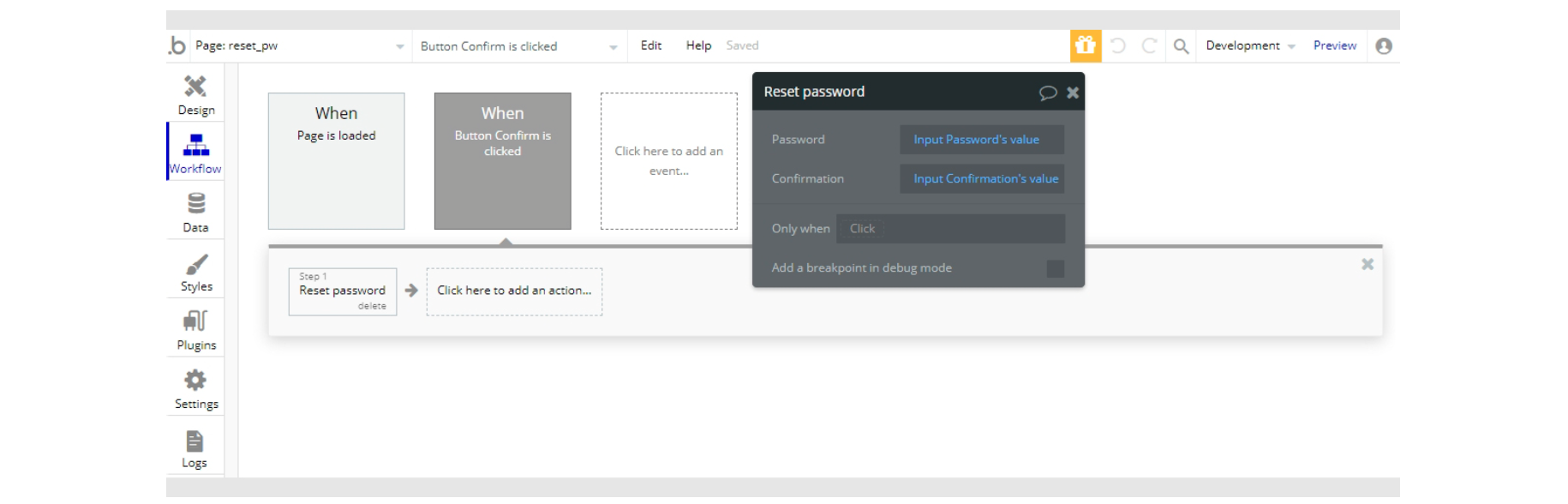
Task: Click delete under Reset password step
Action: tap(372, 306)
